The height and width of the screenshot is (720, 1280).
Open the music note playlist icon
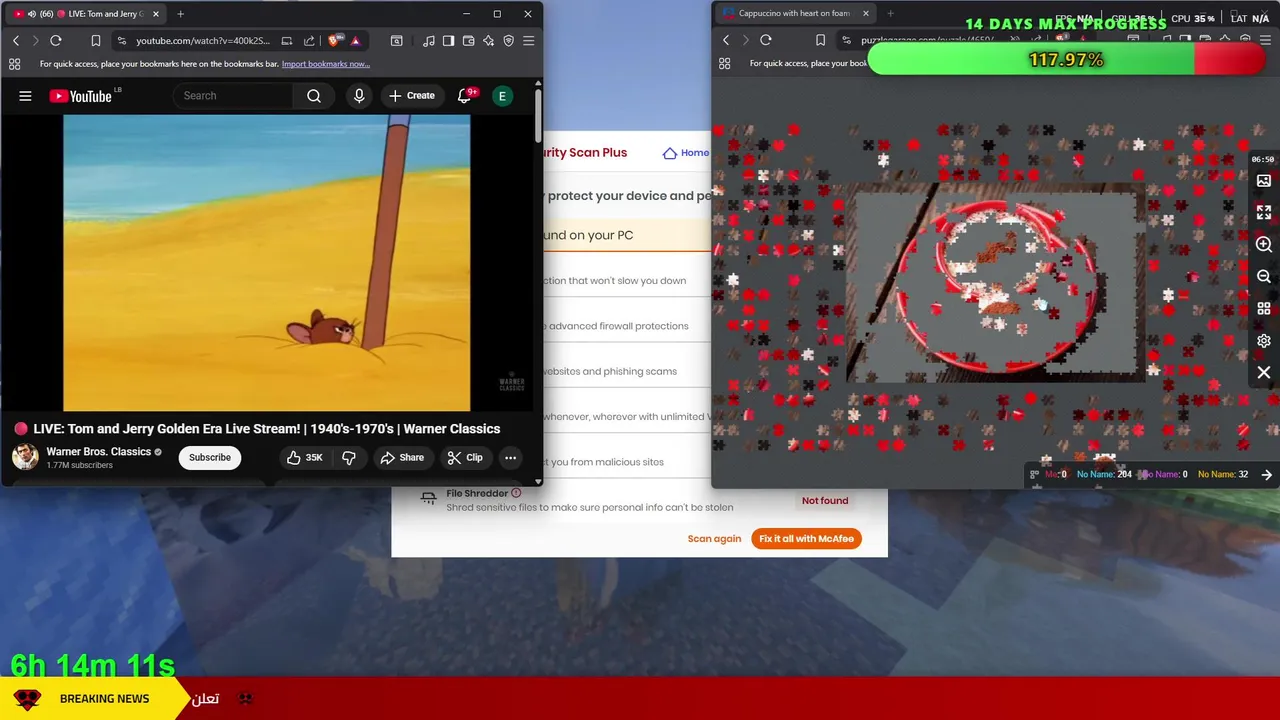click(x=429, y=41)
